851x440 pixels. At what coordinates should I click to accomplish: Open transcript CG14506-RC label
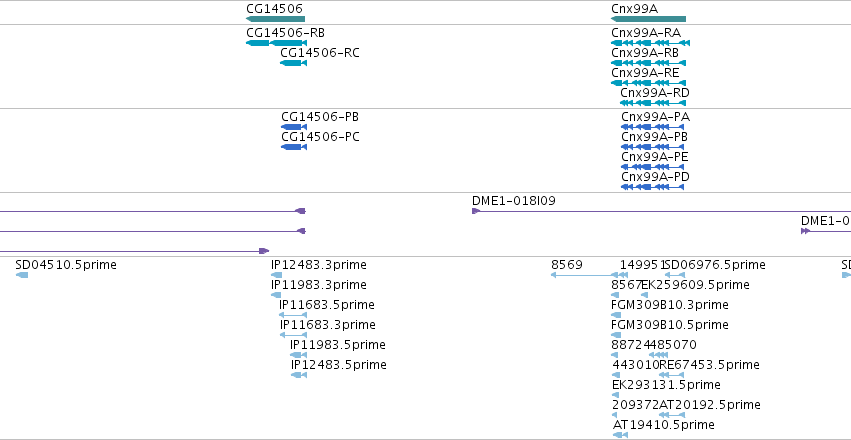(x=320, y=53)
